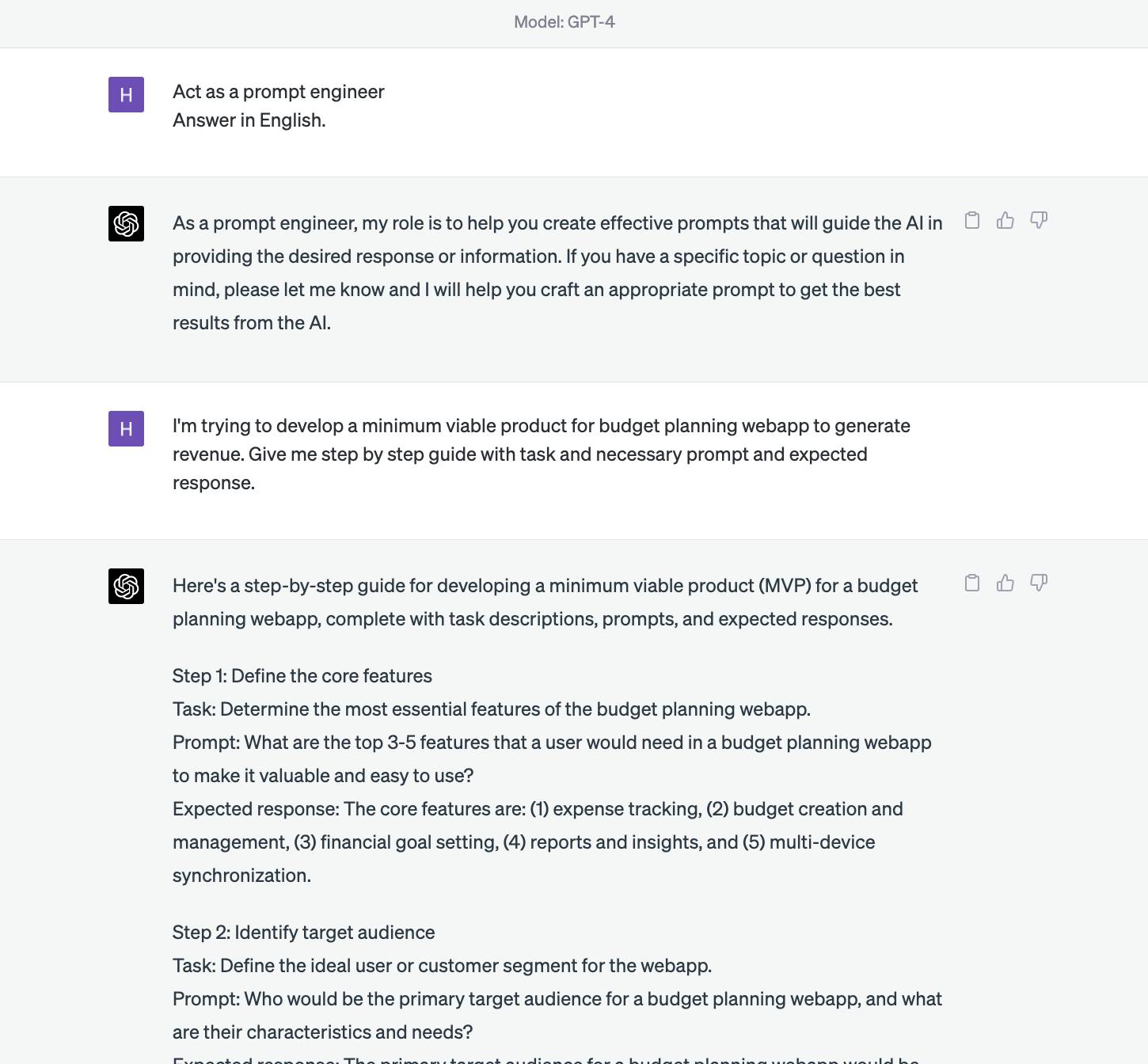Thumbs down the prompt engineer intro reply

pyautogui.click(x=1039, y=220)
